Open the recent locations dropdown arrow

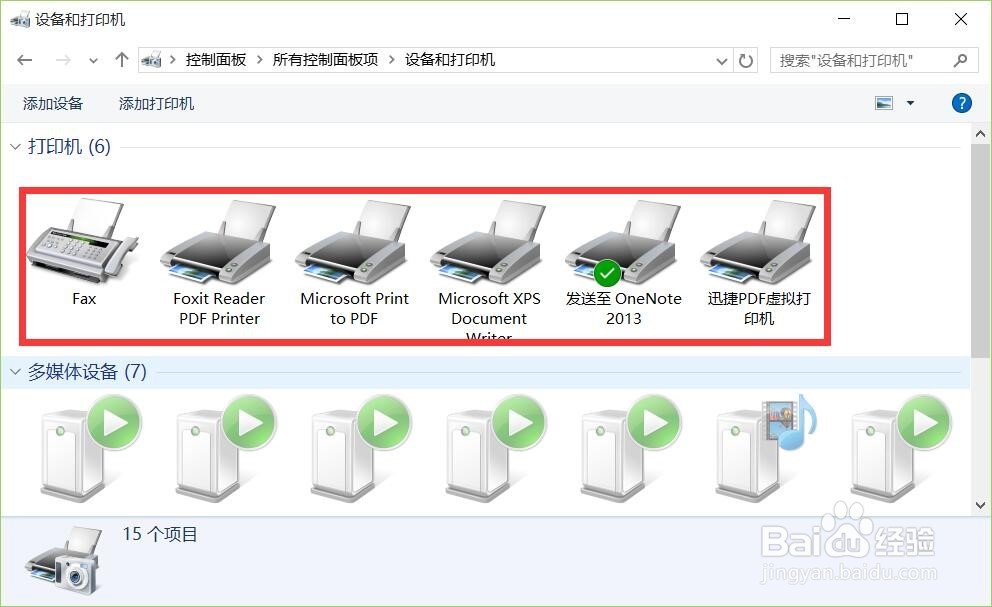click(x=94, y=61)
